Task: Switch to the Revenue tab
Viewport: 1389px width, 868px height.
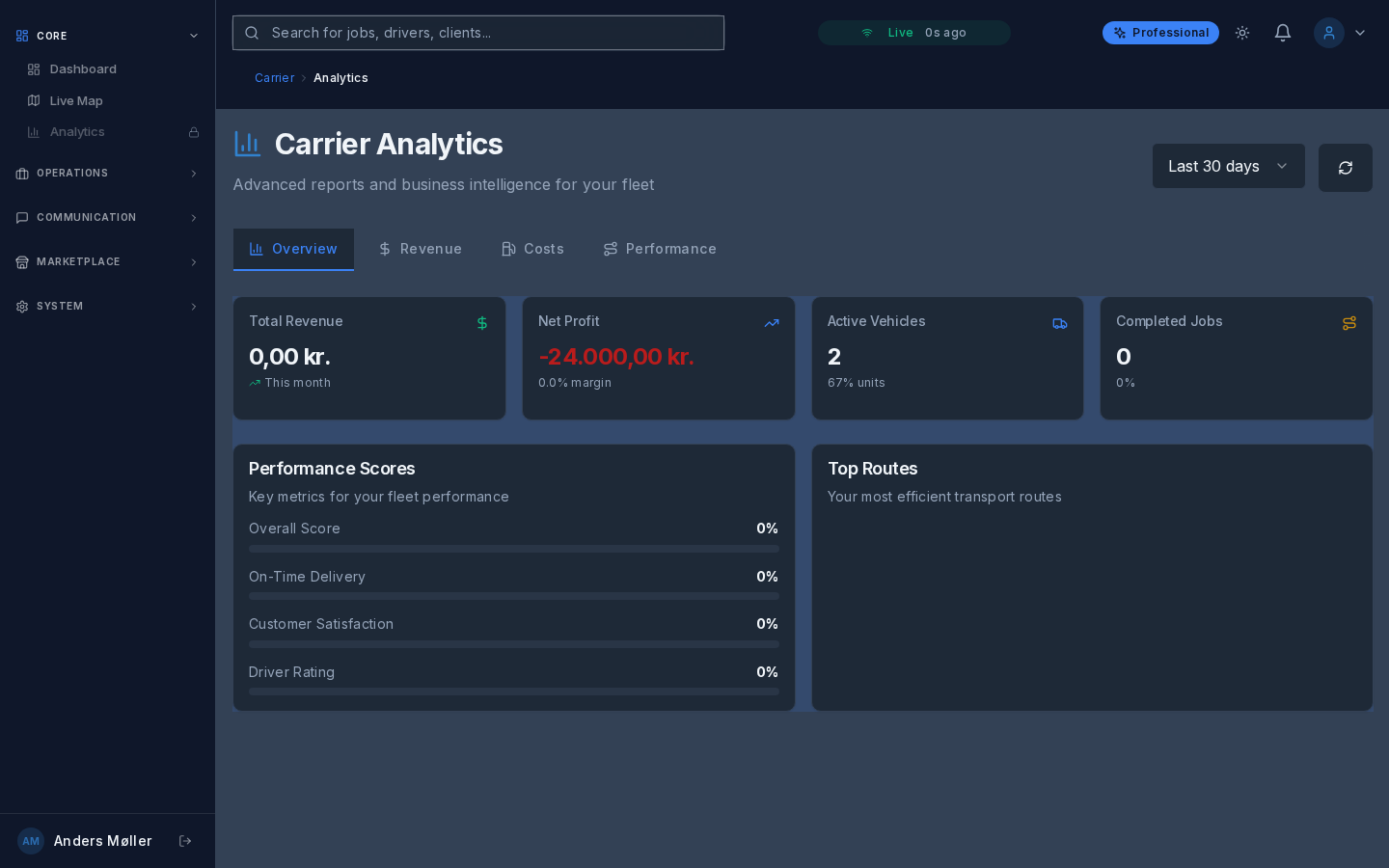Action: click(420, 249)
